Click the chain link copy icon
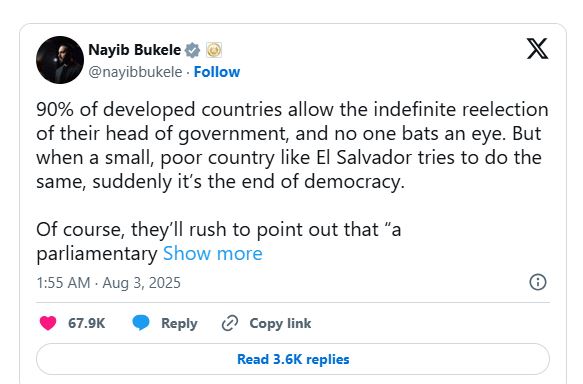This screenshot has height=384, width=583. coord(229,323)
